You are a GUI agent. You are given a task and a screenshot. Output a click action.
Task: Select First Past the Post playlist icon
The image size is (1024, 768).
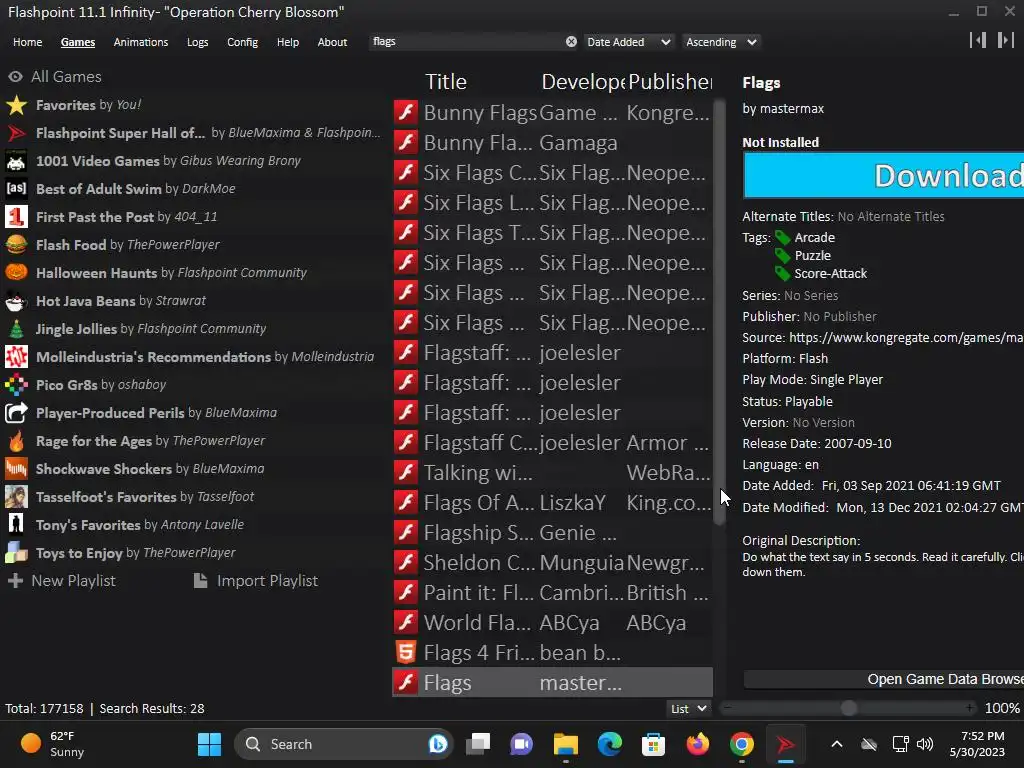16,217
